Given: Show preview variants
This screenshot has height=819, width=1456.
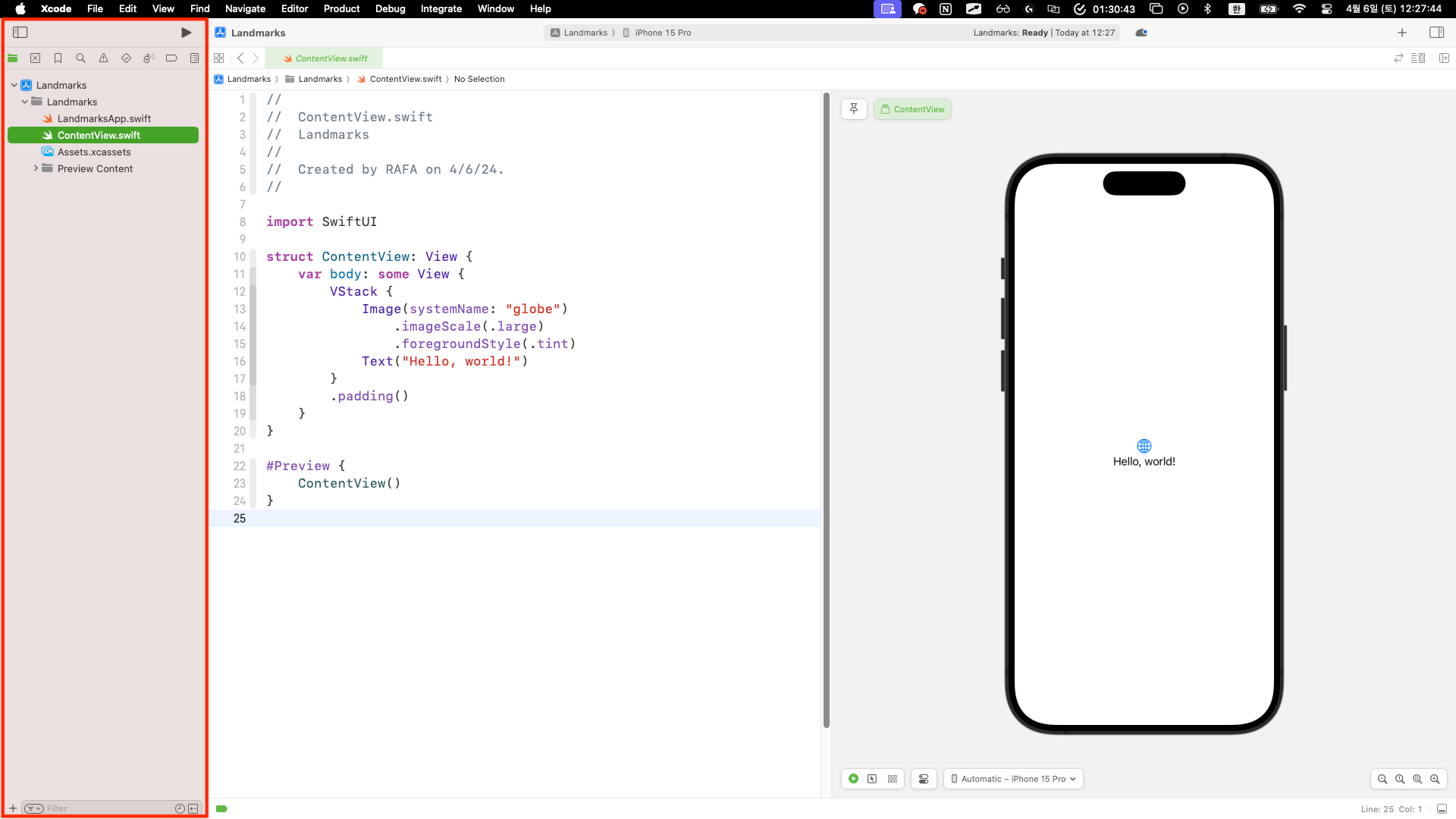Looking at the screenshot, I should [x=893, y=779].
